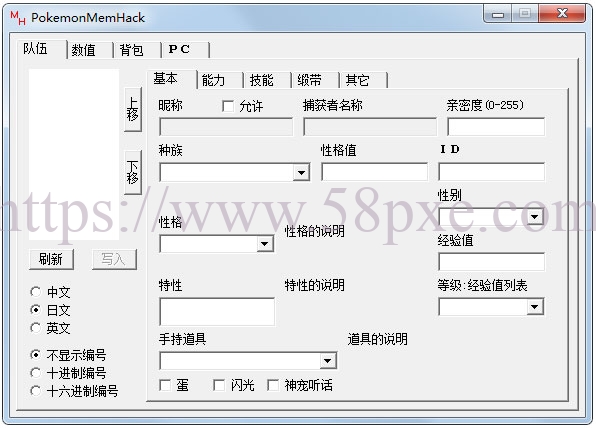Select the 英文 language radio button
596x428 pixels.
35,328
